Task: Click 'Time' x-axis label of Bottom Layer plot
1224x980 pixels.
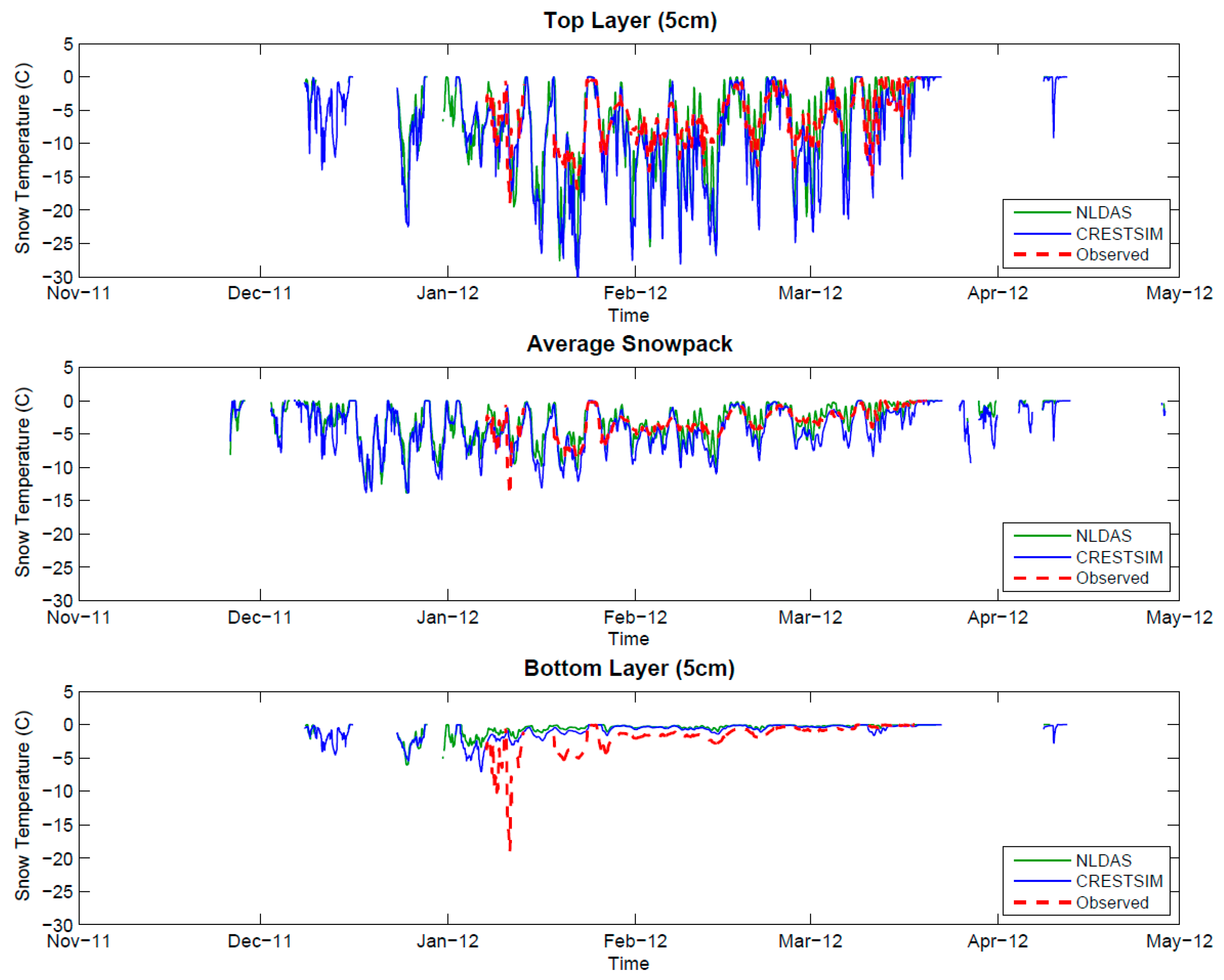Action: point(628,964)
